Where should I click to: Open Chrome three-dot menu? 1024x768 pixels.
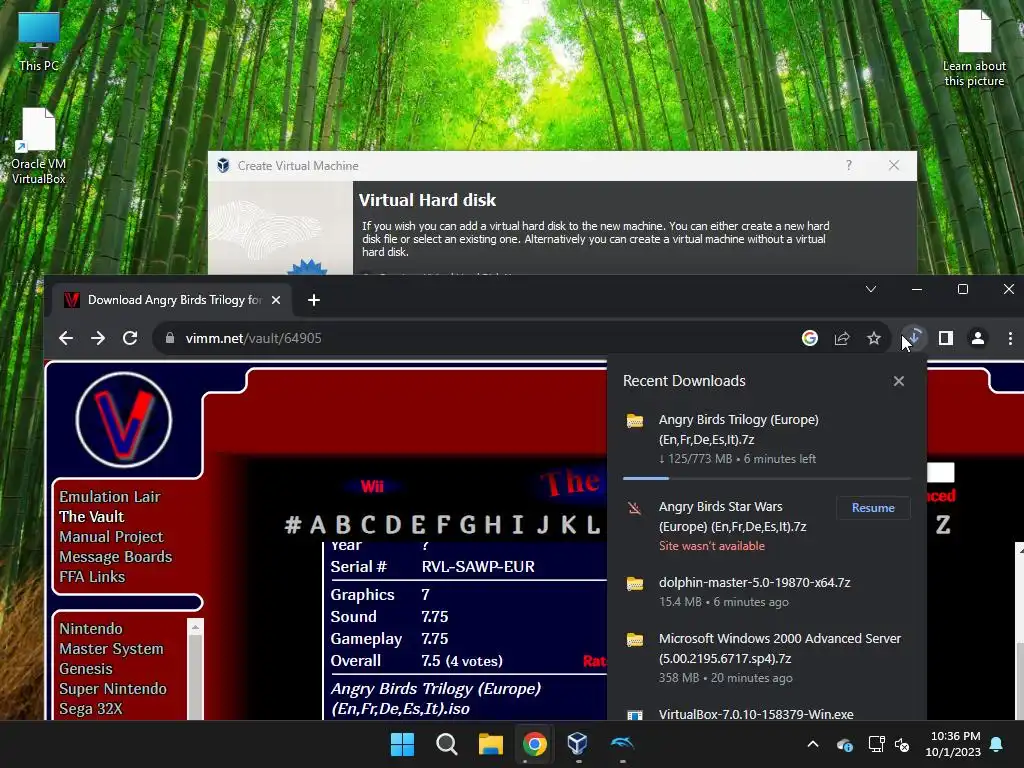(x=1010, y=338)
